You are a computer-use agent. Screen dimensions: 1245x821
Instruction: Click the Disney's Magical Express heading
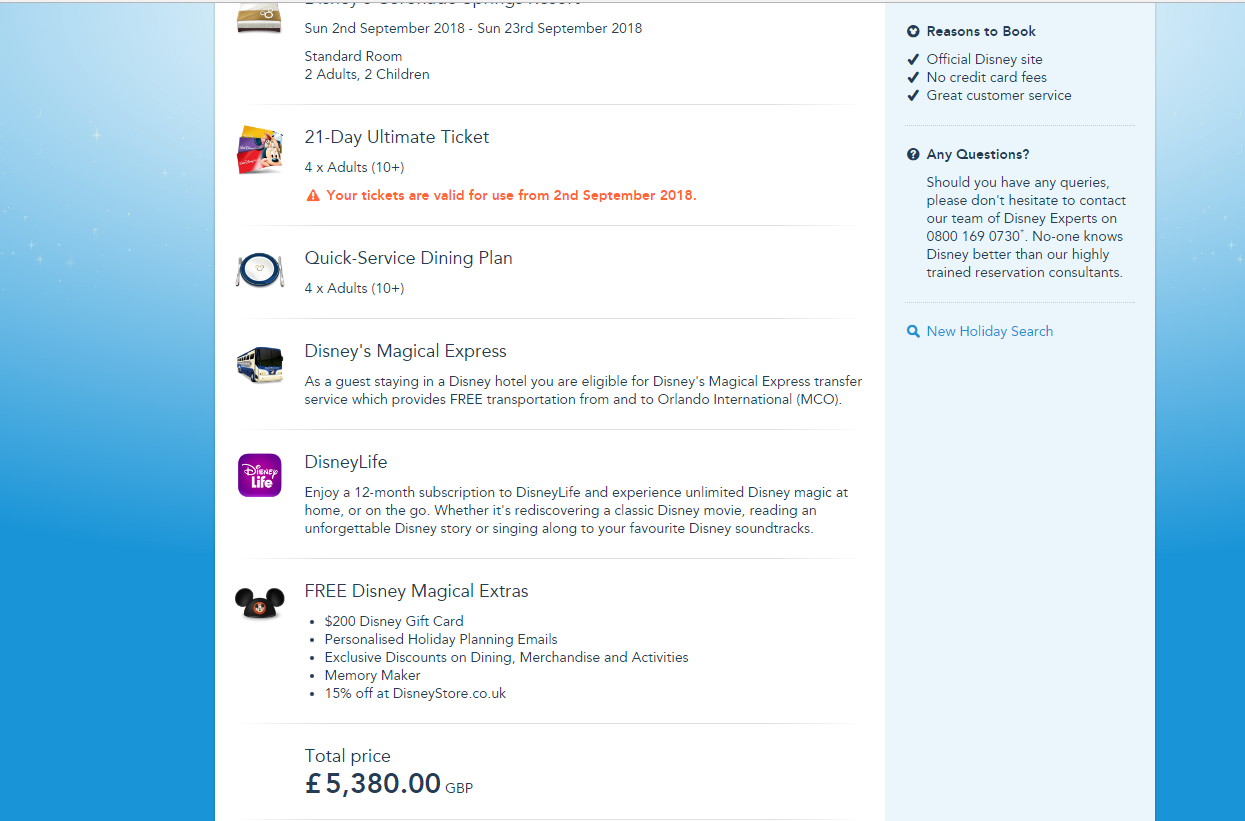point(405,351)
